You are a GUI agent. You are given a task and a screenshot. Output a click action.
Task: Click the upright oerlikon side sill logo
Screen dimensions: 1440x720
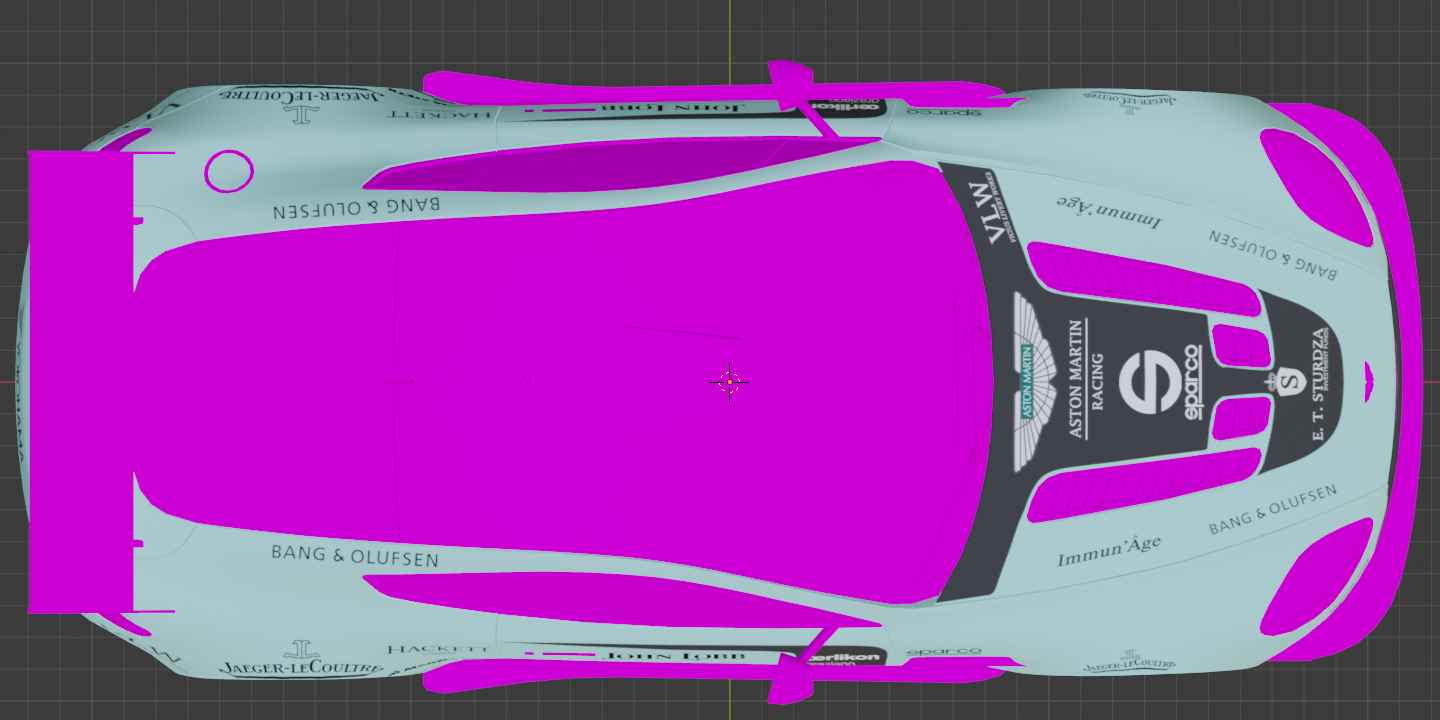tap(842, 657)
